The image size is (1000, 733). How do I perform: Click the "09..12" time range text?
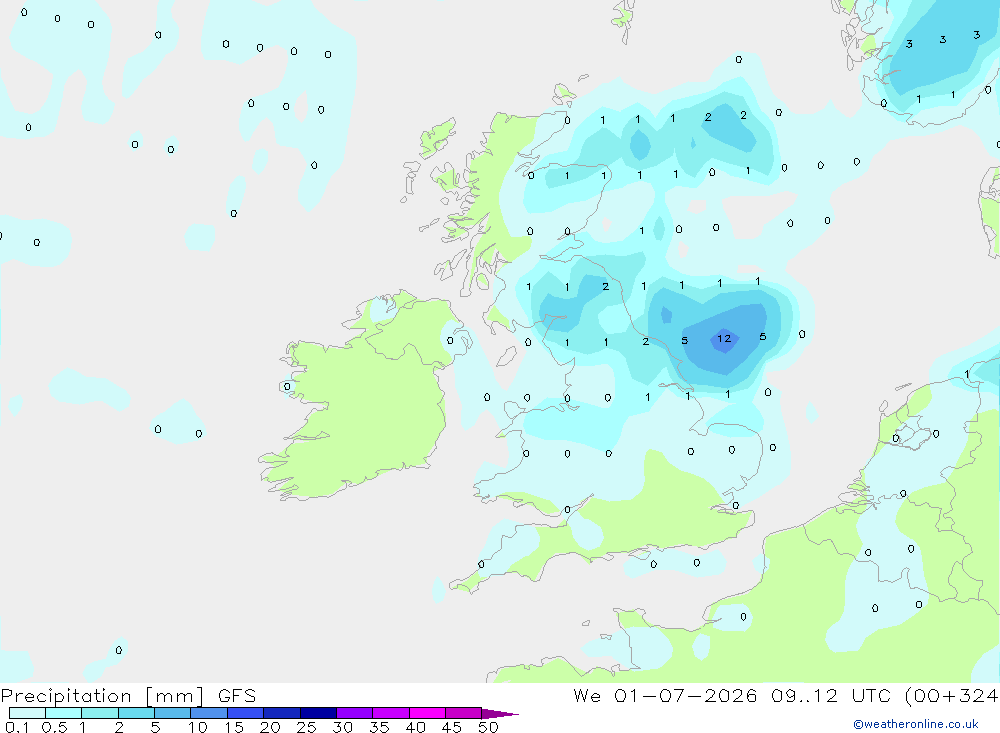pyautogui.click(x=804, y=696)
